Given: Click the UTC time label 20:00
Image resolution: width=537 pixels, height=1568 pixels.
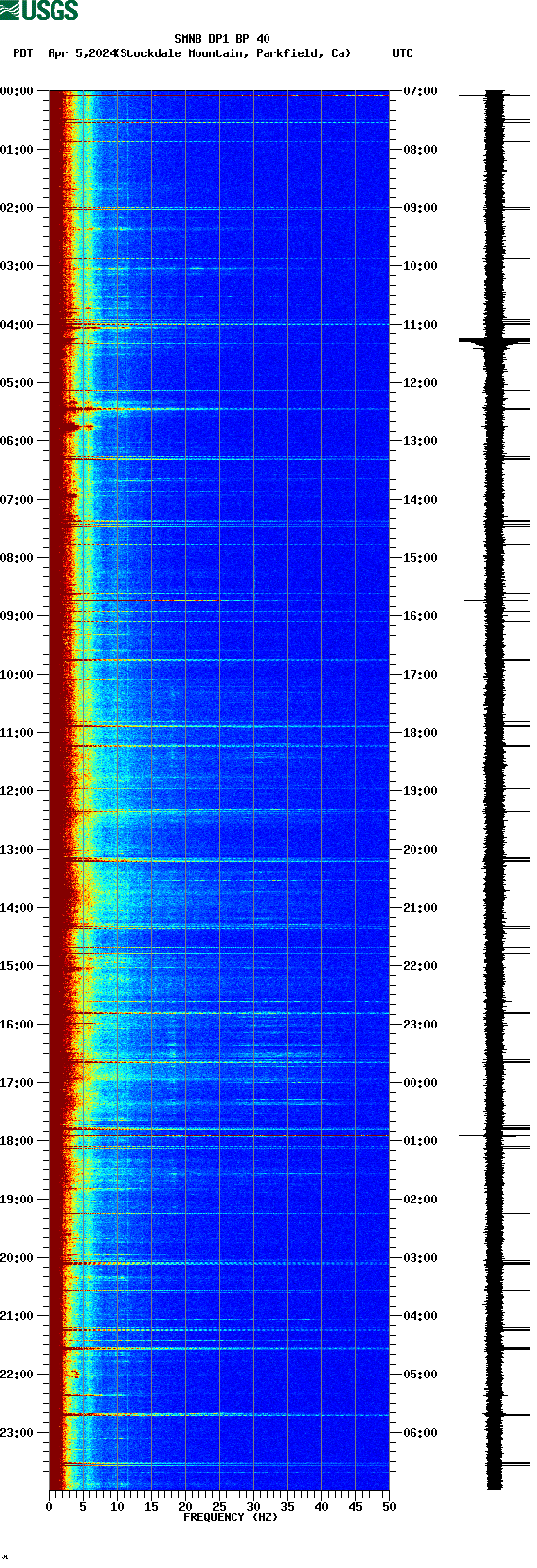Looking at the screenshot, I should point(420,850).
